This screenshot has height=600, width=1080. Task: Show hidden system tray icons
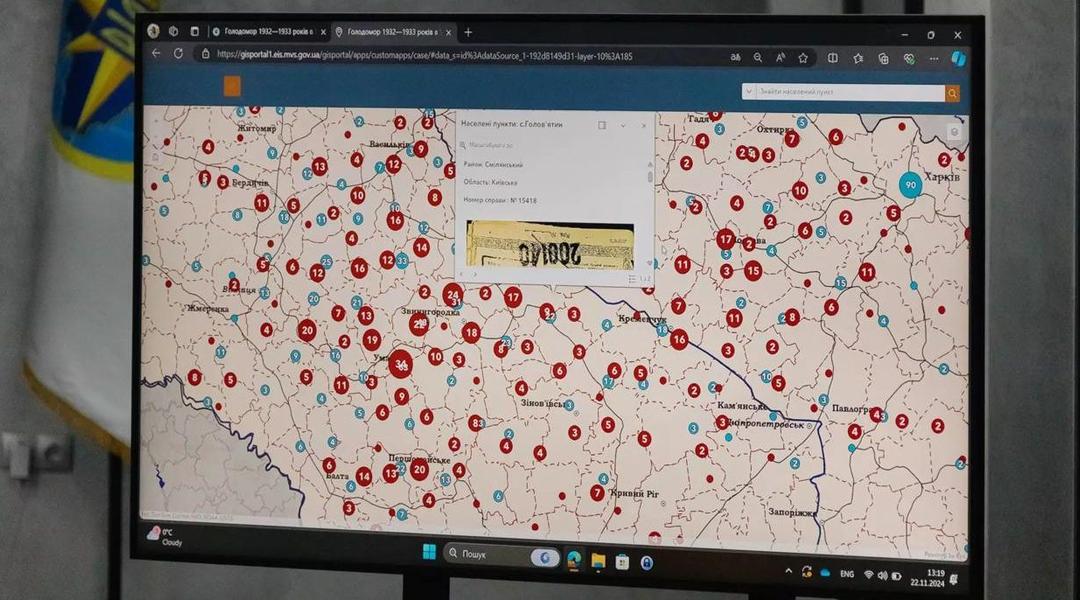pyautogui.click(x=789, y=571)
